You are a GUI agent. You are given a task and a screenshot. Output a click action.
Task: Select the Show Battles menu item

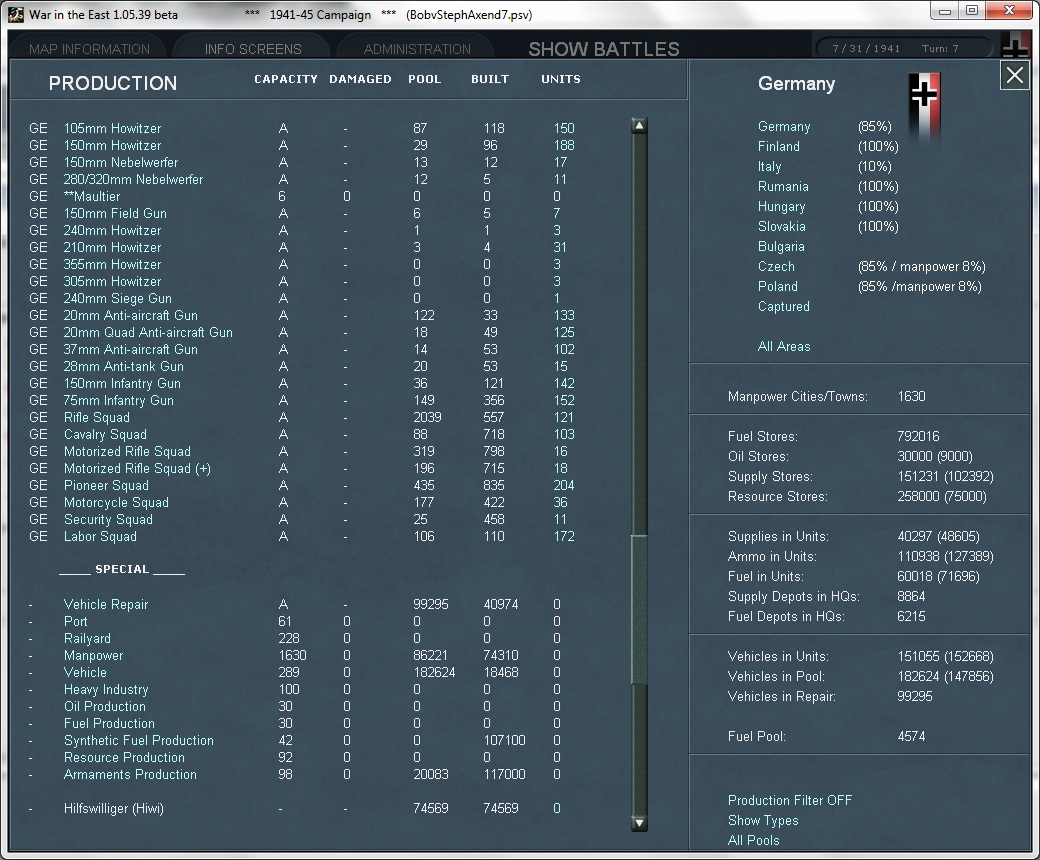pos(604,49)
